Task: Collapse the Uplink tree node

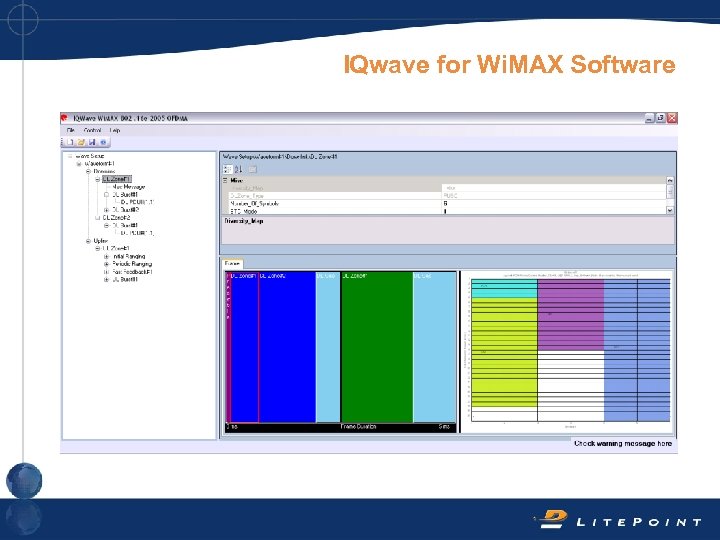Action: pos(88,241)
